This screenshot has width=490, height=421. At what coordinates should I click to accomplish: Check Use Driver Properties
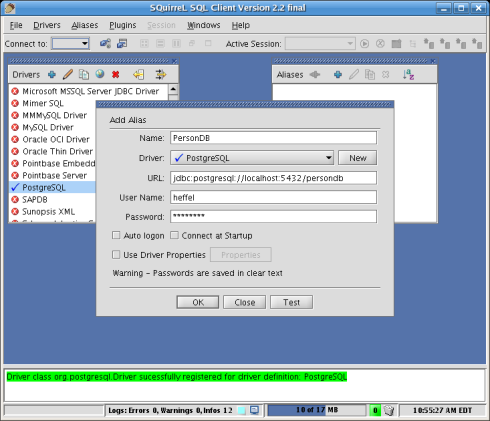point(116,255)
